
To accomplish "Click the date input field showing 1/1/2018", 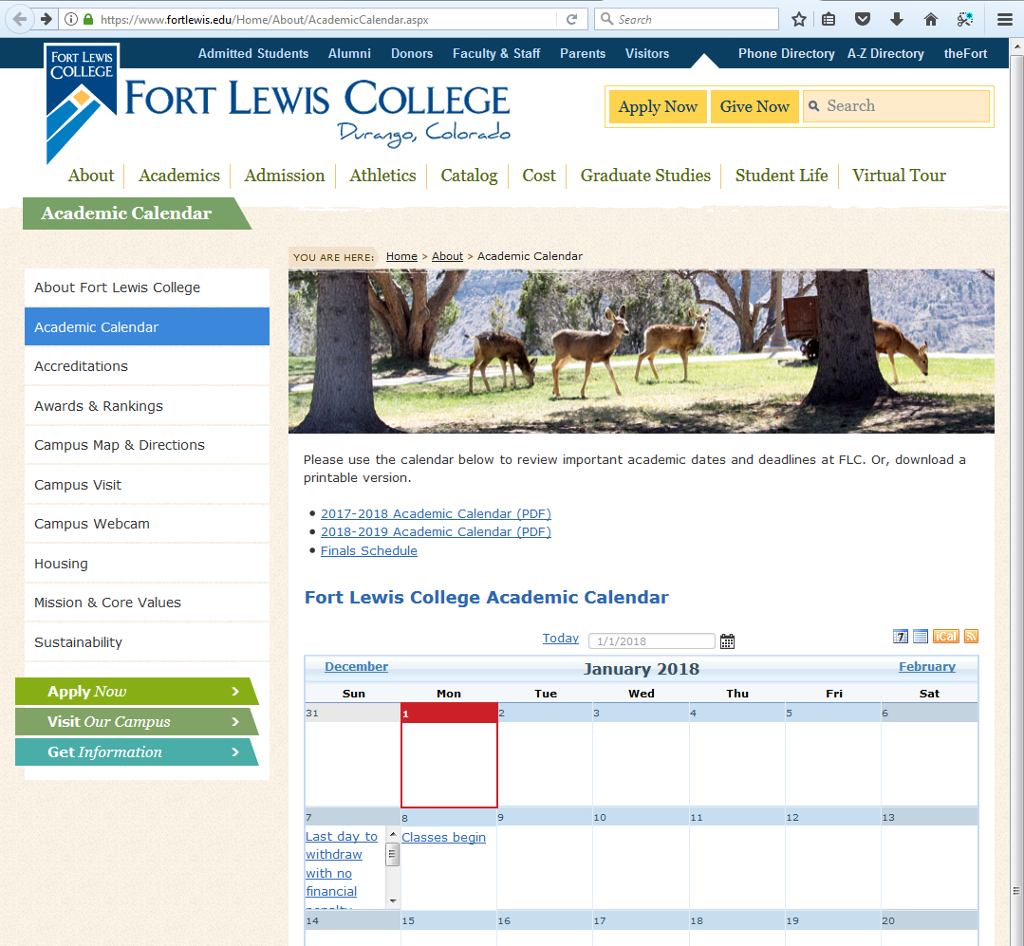I will 651,641.
